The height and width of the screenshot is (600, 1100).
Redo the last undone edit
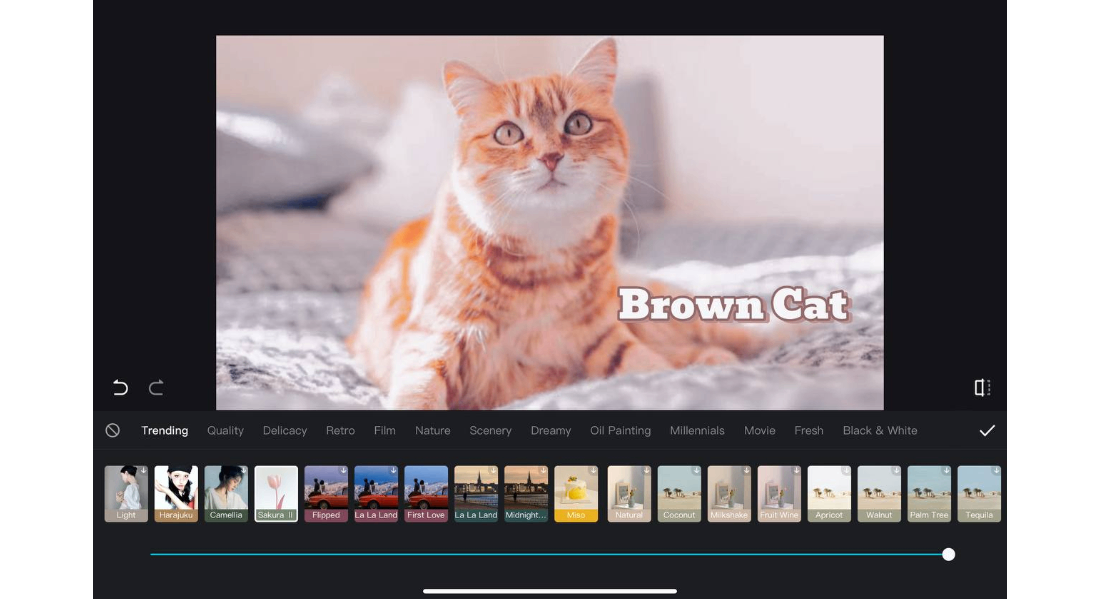(x=156, y=387)
